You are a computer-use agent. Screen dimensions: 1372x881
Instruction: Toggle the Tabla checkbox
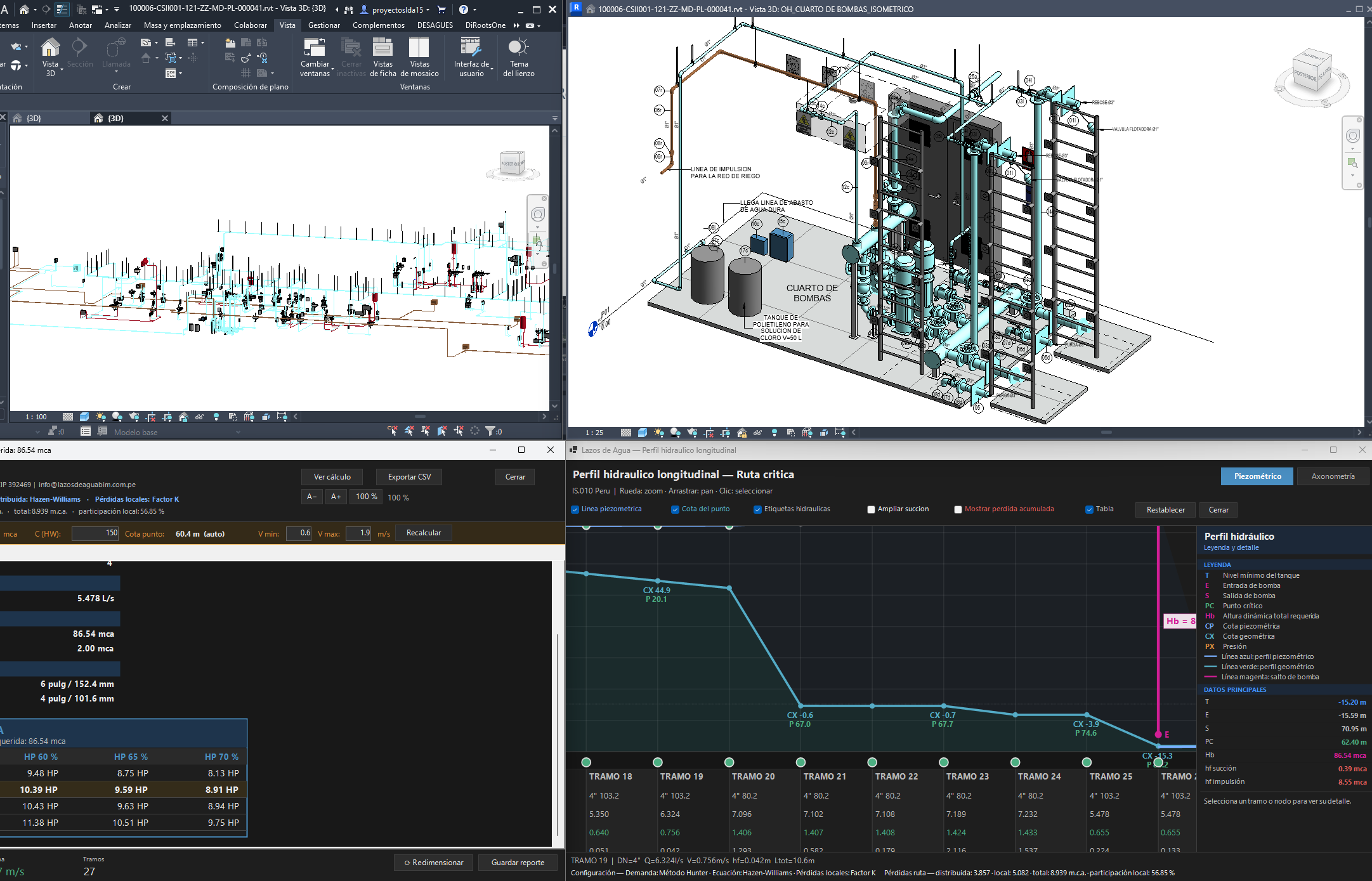point(1089,509)
